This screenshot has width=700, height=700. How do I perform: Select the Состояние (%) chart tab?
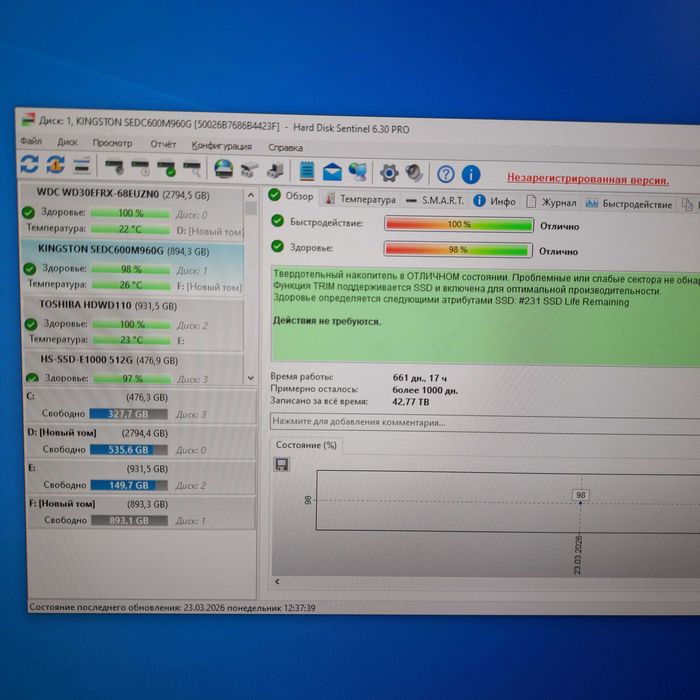click(306, 445)
